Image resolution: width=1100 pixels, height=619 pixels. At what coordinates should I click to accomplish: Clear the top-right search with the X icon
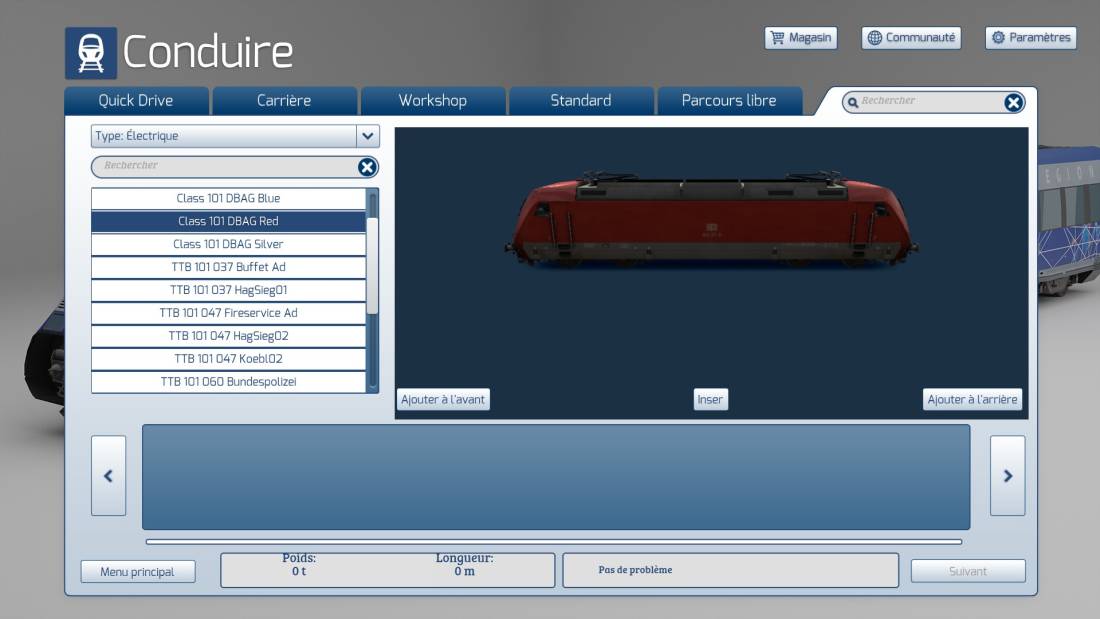(x=1013, y=102)
